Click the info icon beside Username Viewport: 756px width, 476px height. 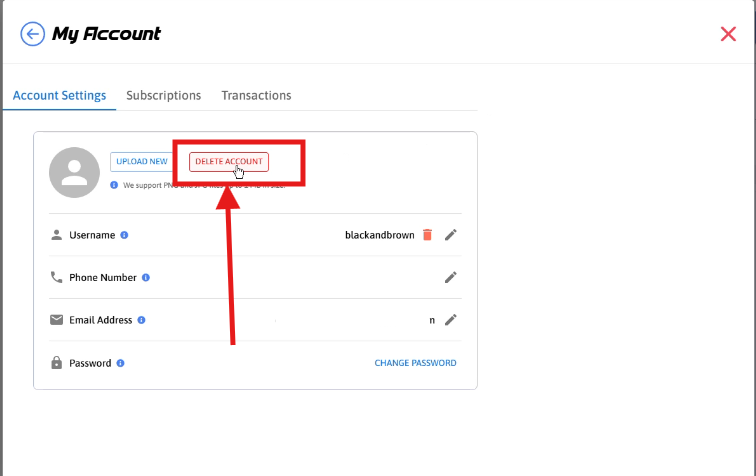pos(124,235)
